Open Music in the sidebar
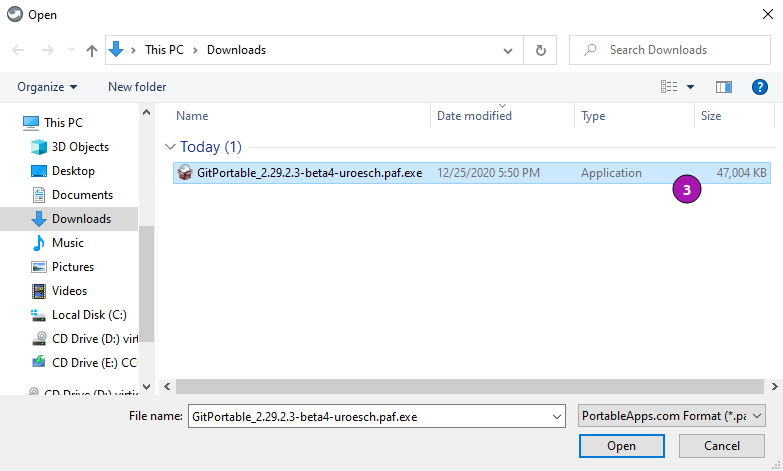Screen dimensions: 783x471 [68, 243]
